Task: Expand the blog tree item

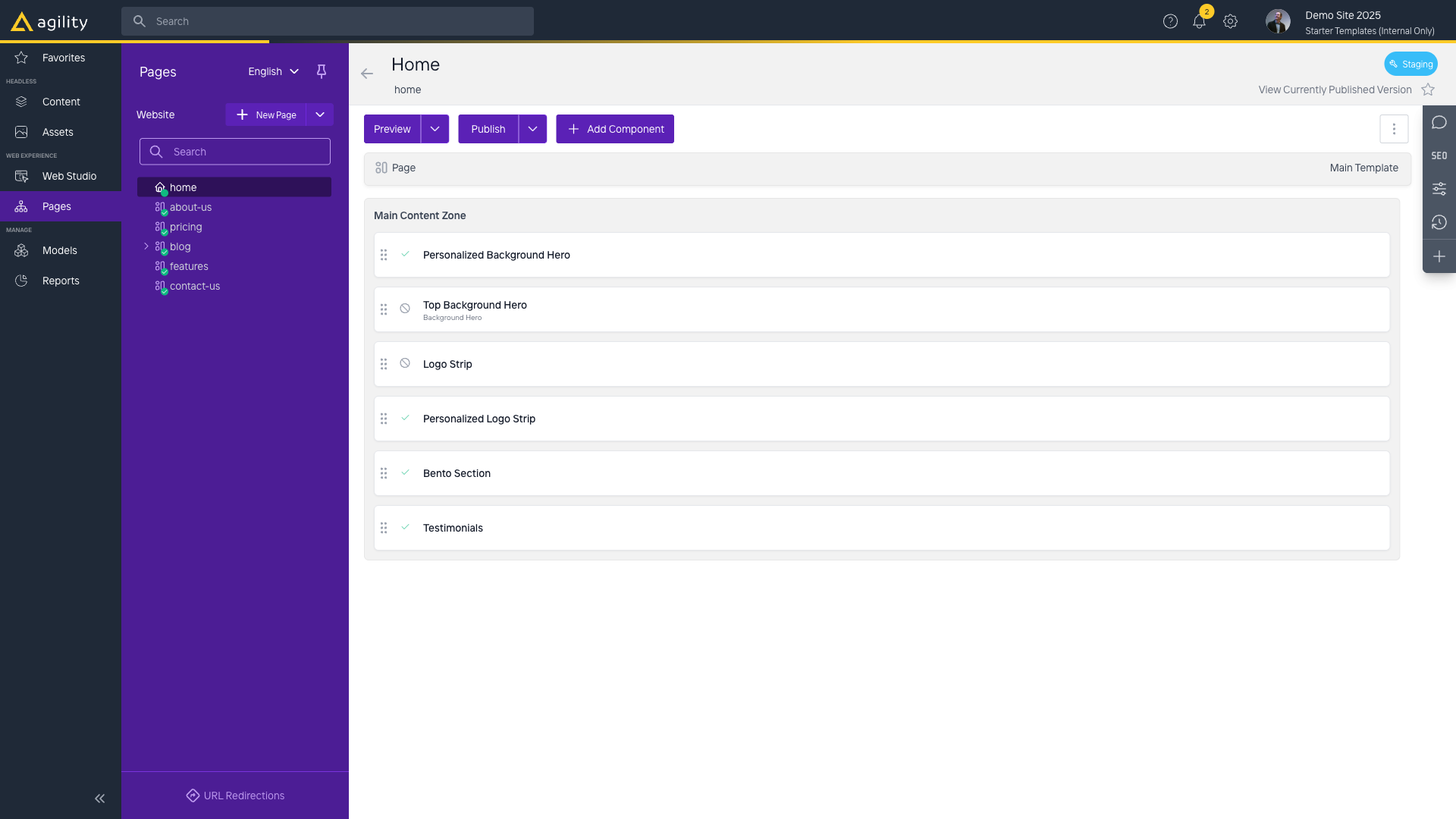Action: [146, 246]
